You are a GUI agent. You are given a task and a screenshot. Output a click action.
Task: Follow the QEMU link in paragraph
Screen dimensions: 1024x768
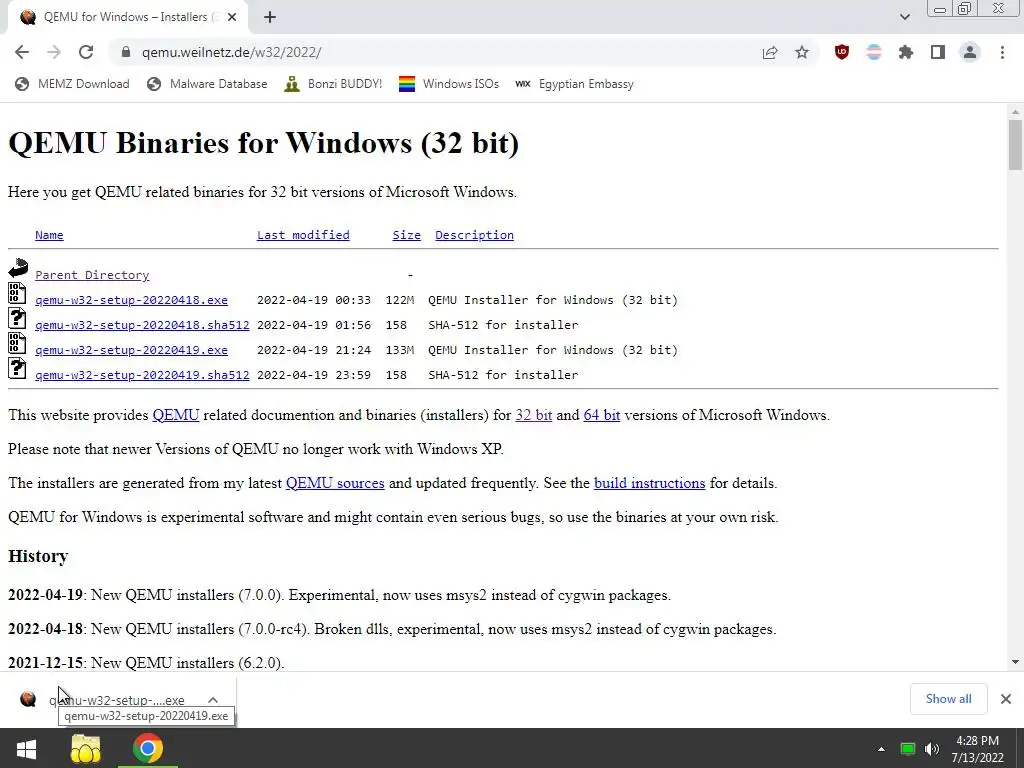tap(176, 415)
